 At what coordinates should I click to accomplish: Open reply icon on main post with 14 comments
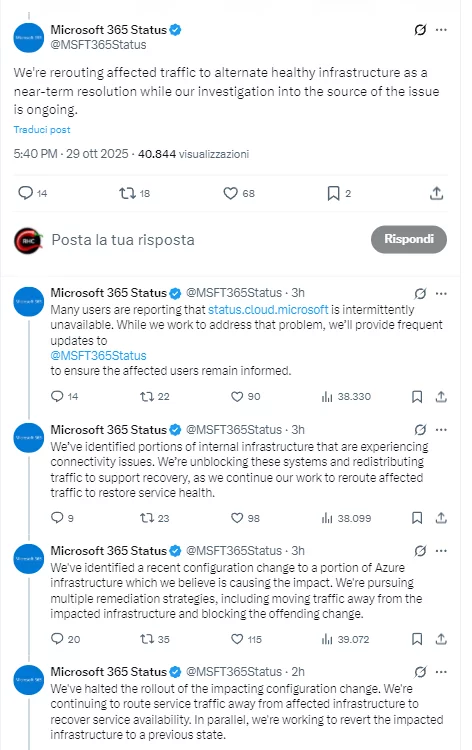[x=25, y=193]
